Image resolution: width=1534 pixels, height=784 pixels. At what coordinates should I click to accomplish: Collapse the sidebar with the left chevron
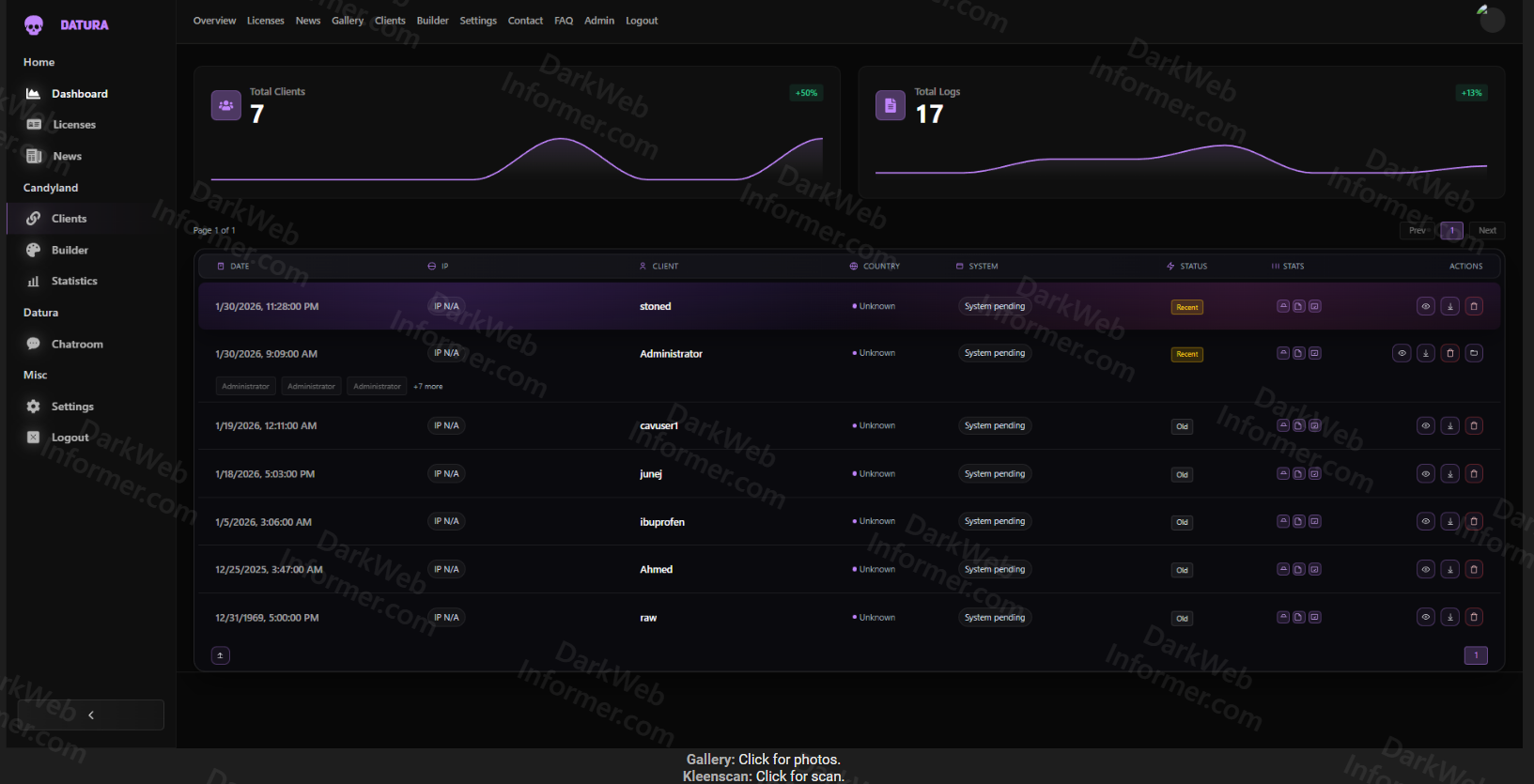point(91,715)
